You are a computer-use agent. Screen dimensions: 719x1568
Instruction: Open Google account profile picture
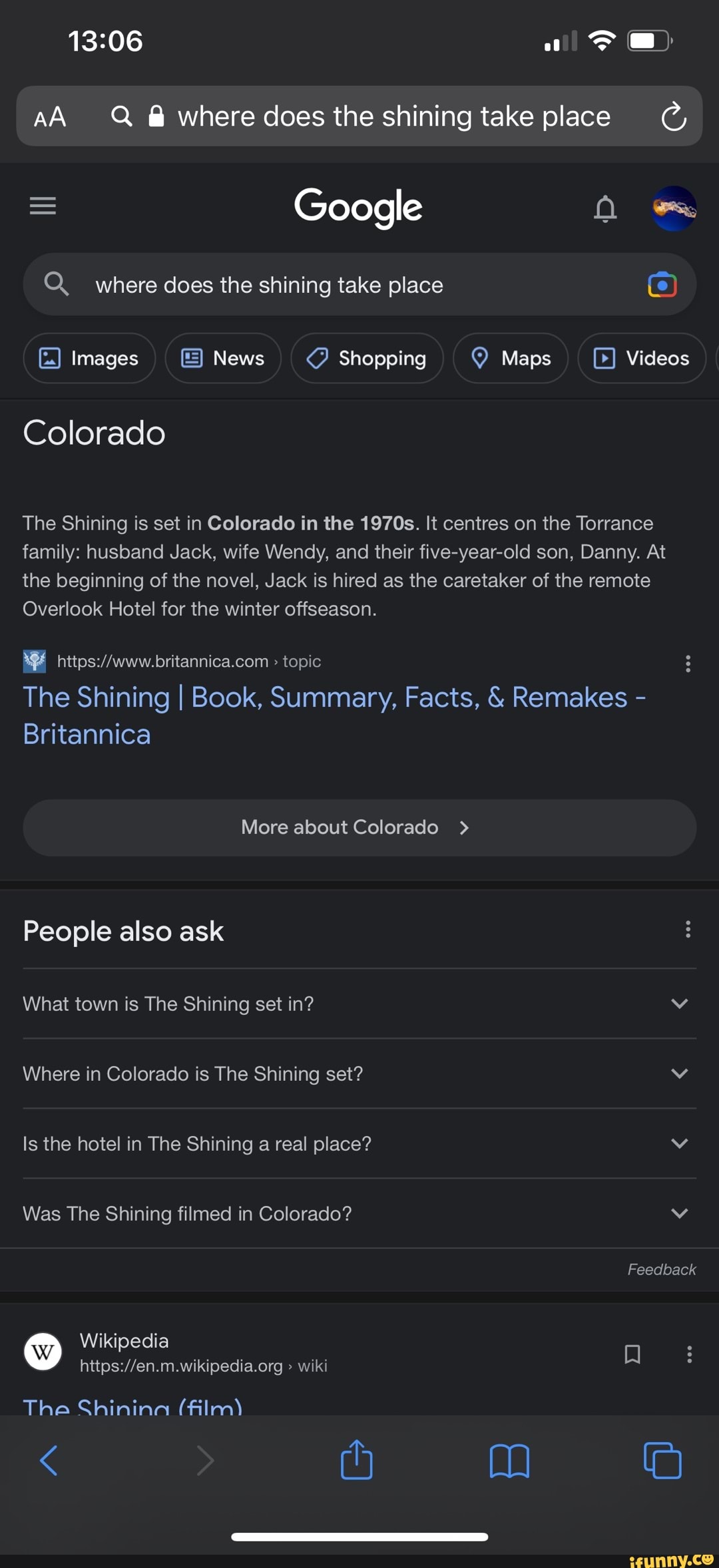point(674,208)
